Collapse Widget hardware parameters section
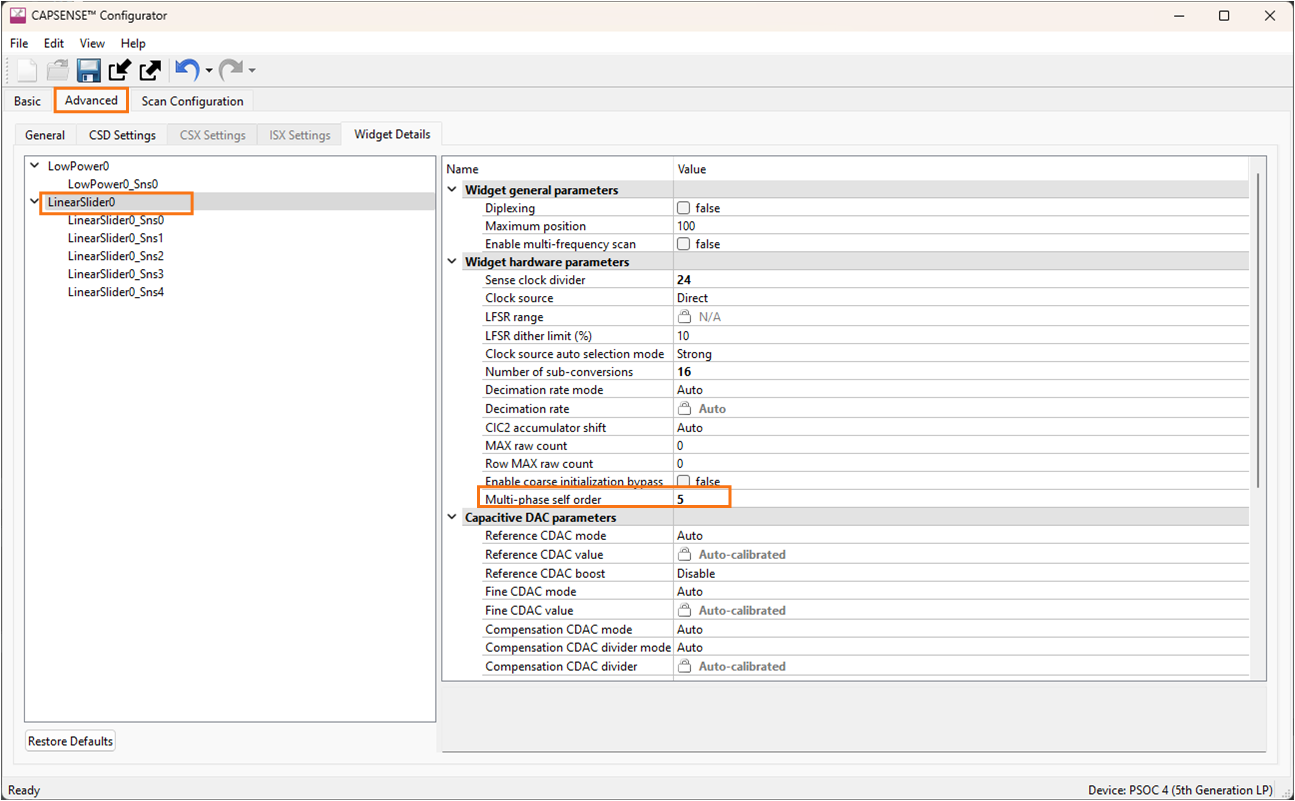 [x=453, y=262]
